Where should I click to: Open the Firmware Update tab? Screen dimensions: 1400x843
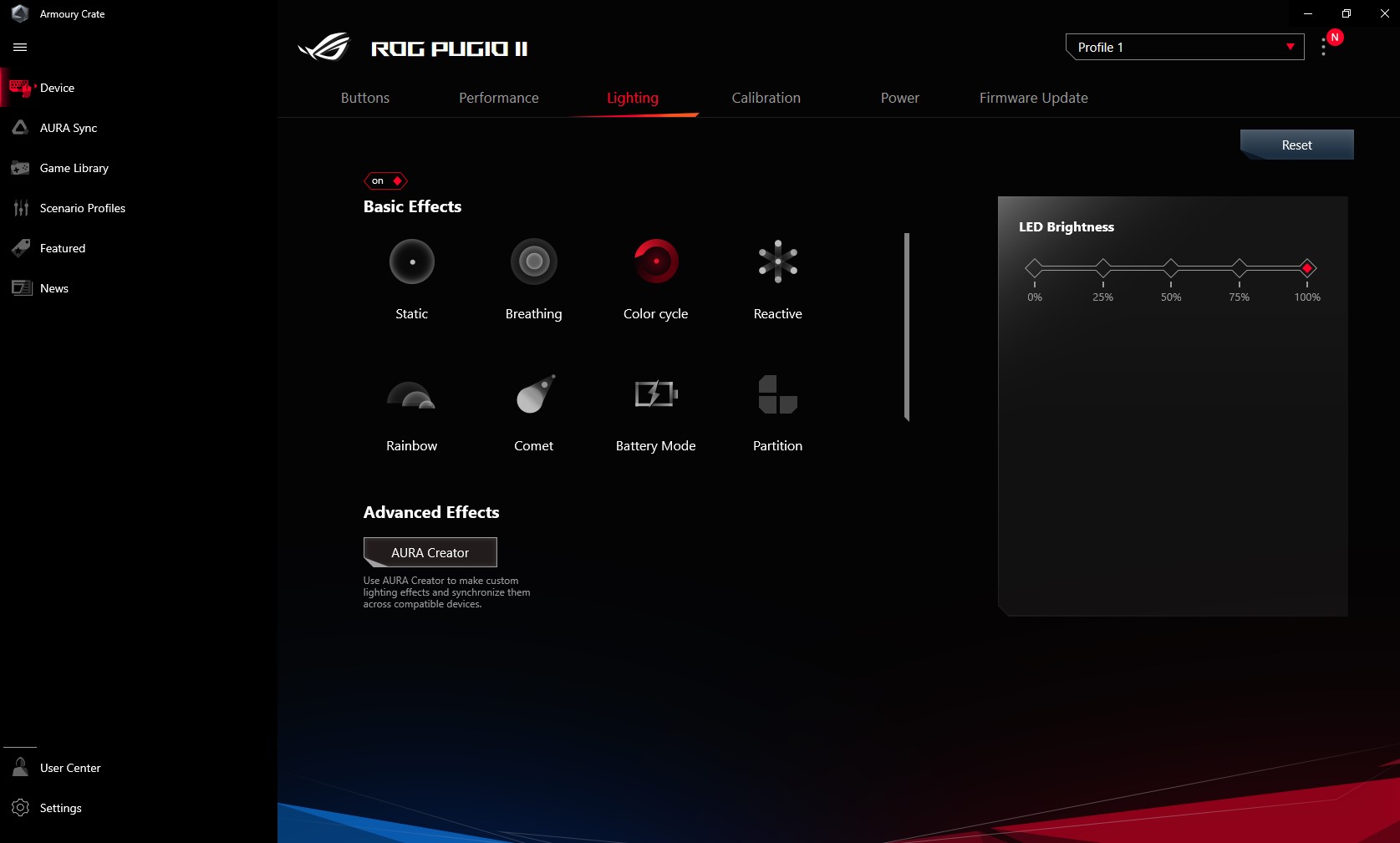point(1033,98)
